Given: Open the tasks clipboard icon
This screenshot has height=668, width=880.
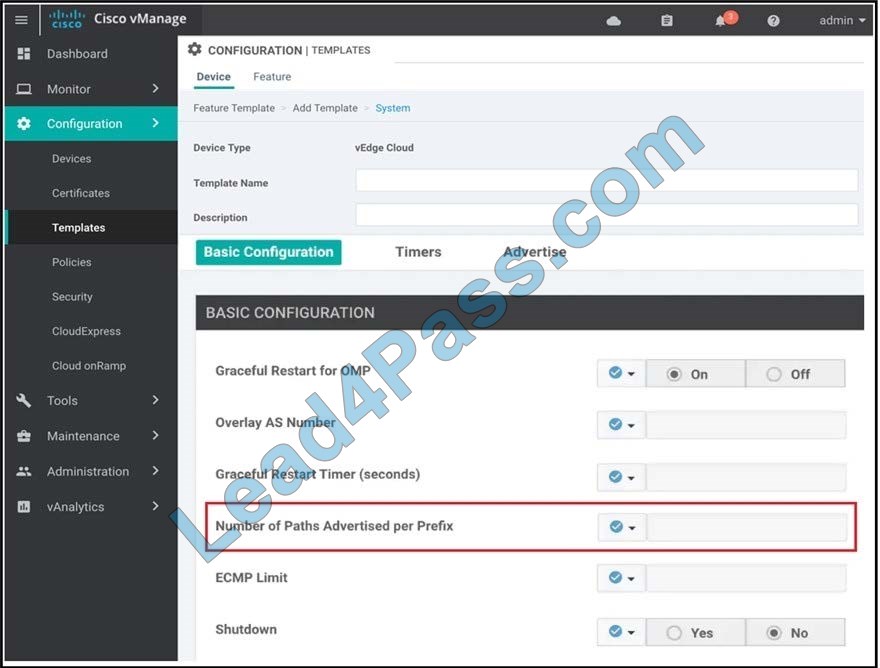Looking at the screenshot, I should point(667,21).
